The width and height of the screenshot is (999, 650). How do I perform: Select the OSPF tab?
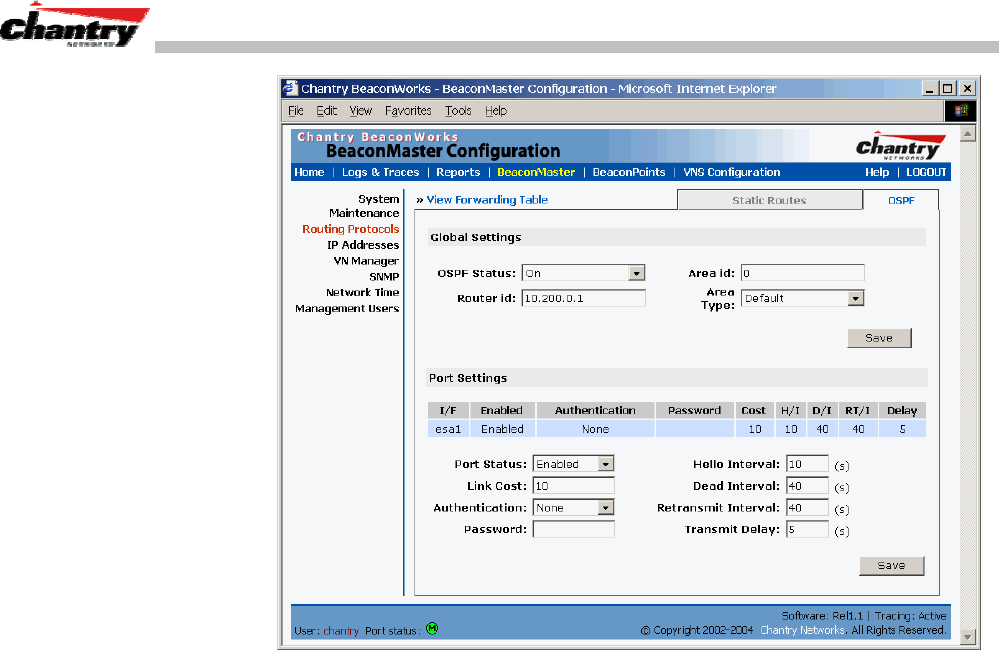click(x=901, y=200)
